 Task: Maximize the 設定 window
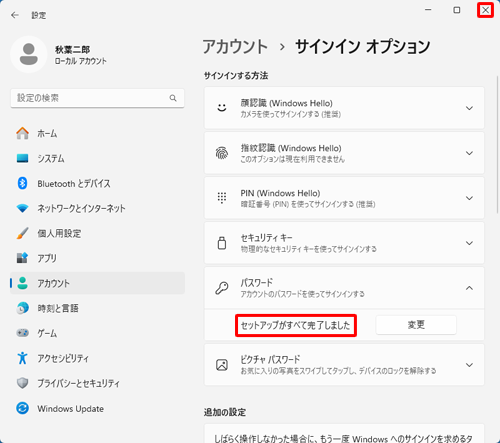pyautogui.click(x=457, y=10)
